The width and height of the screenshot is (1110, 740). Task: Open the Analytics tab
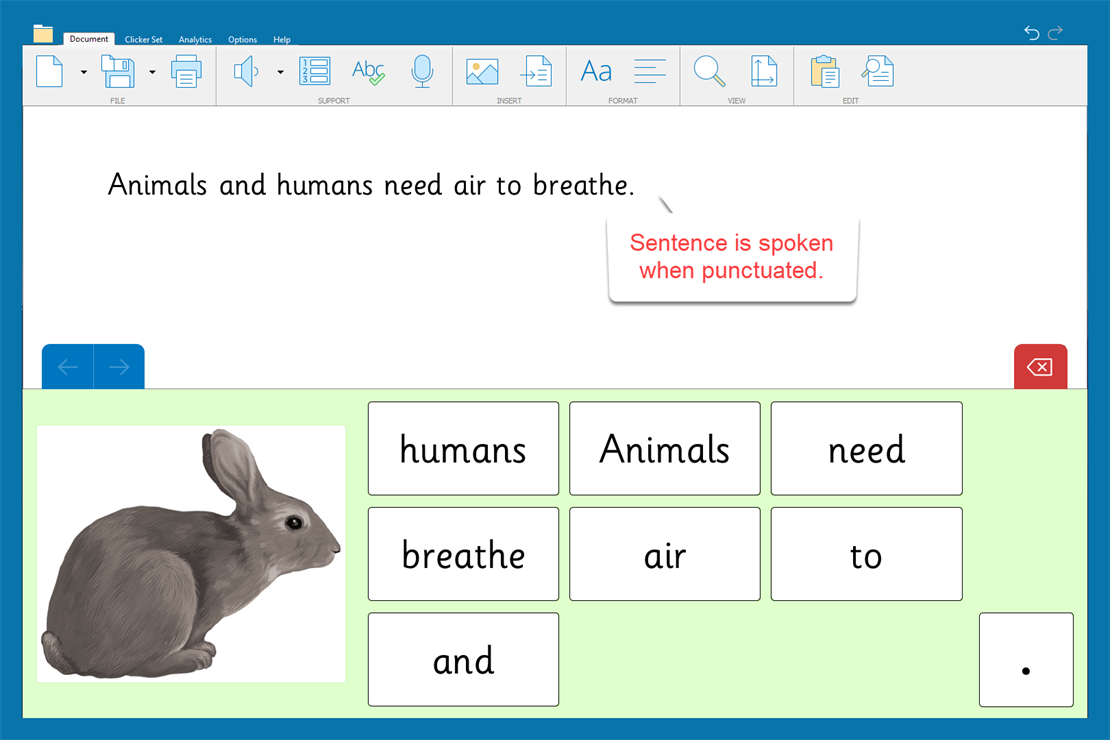pos(195,40)
